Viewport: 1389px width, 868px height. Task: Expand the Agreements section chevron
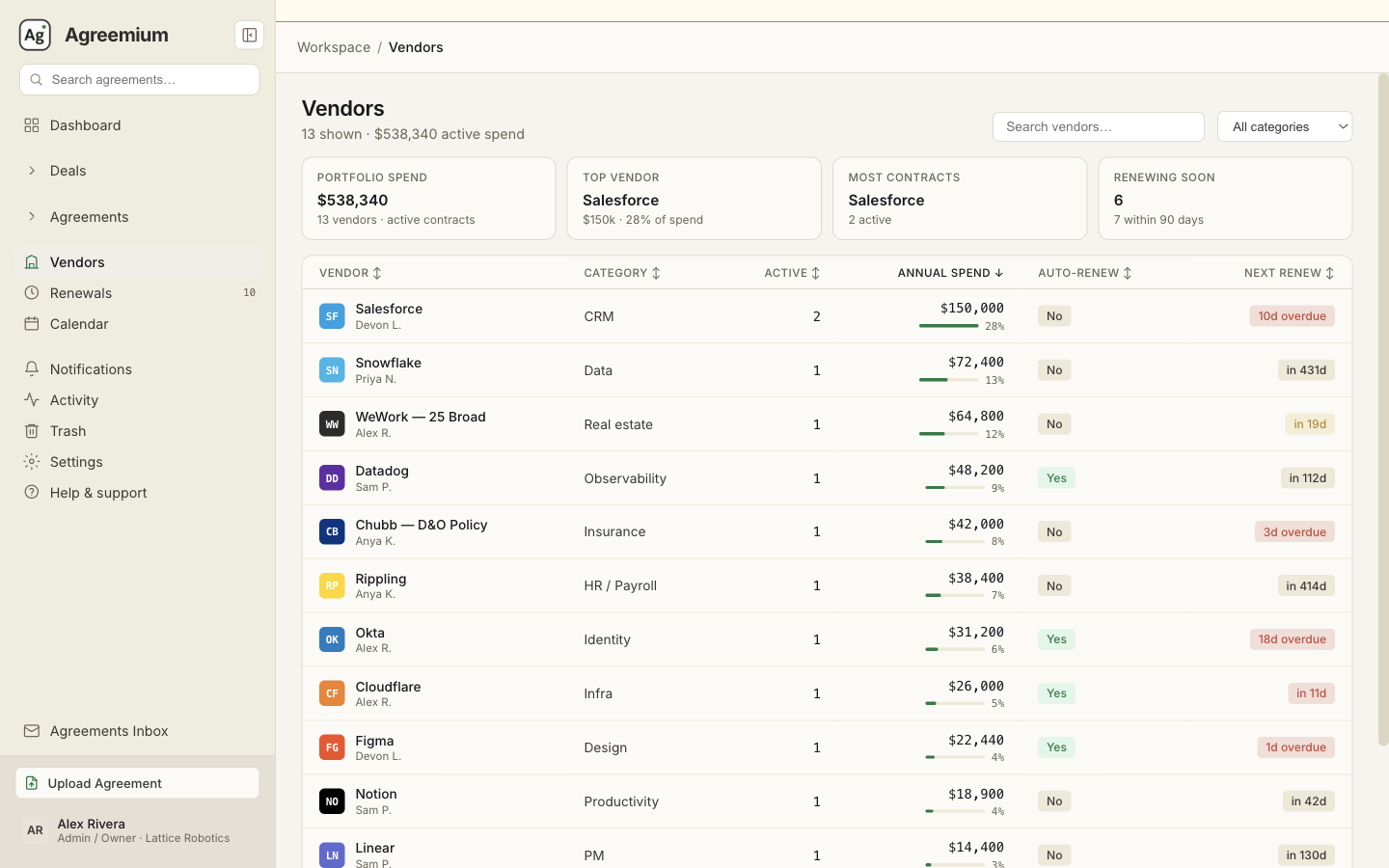coord(32,217)
